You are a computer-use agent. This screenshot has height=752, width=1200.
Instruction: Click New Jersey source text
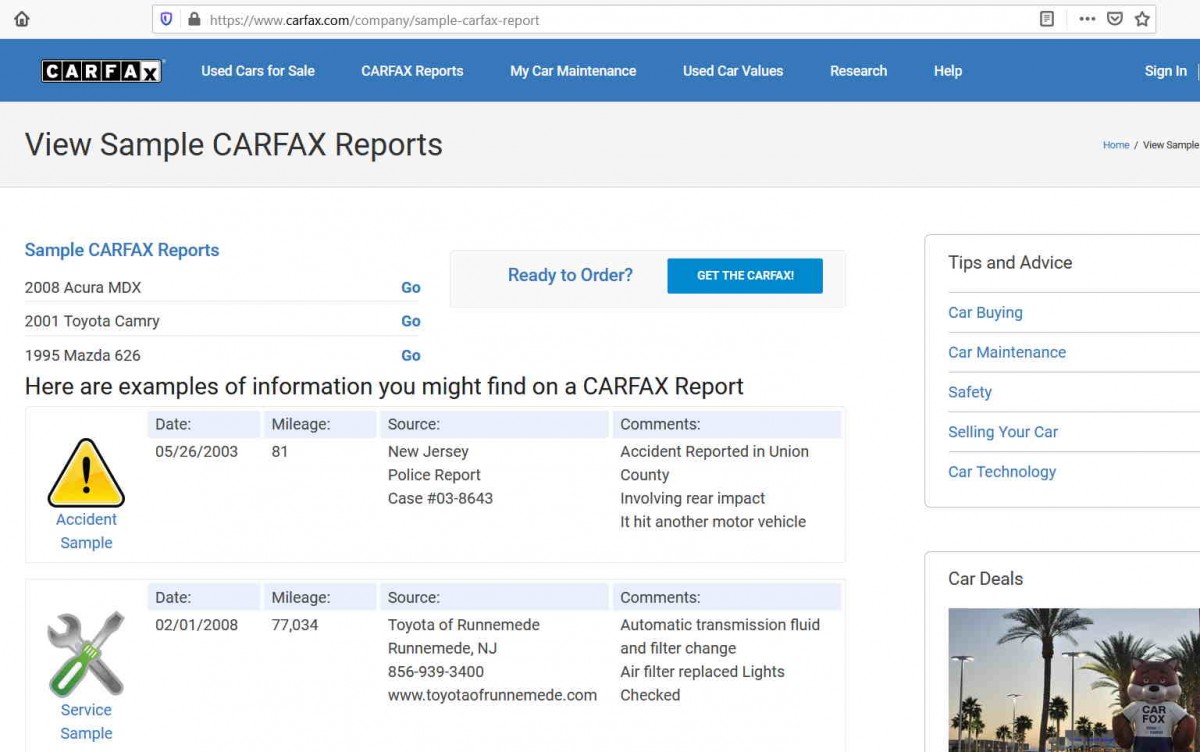[428, 451]
